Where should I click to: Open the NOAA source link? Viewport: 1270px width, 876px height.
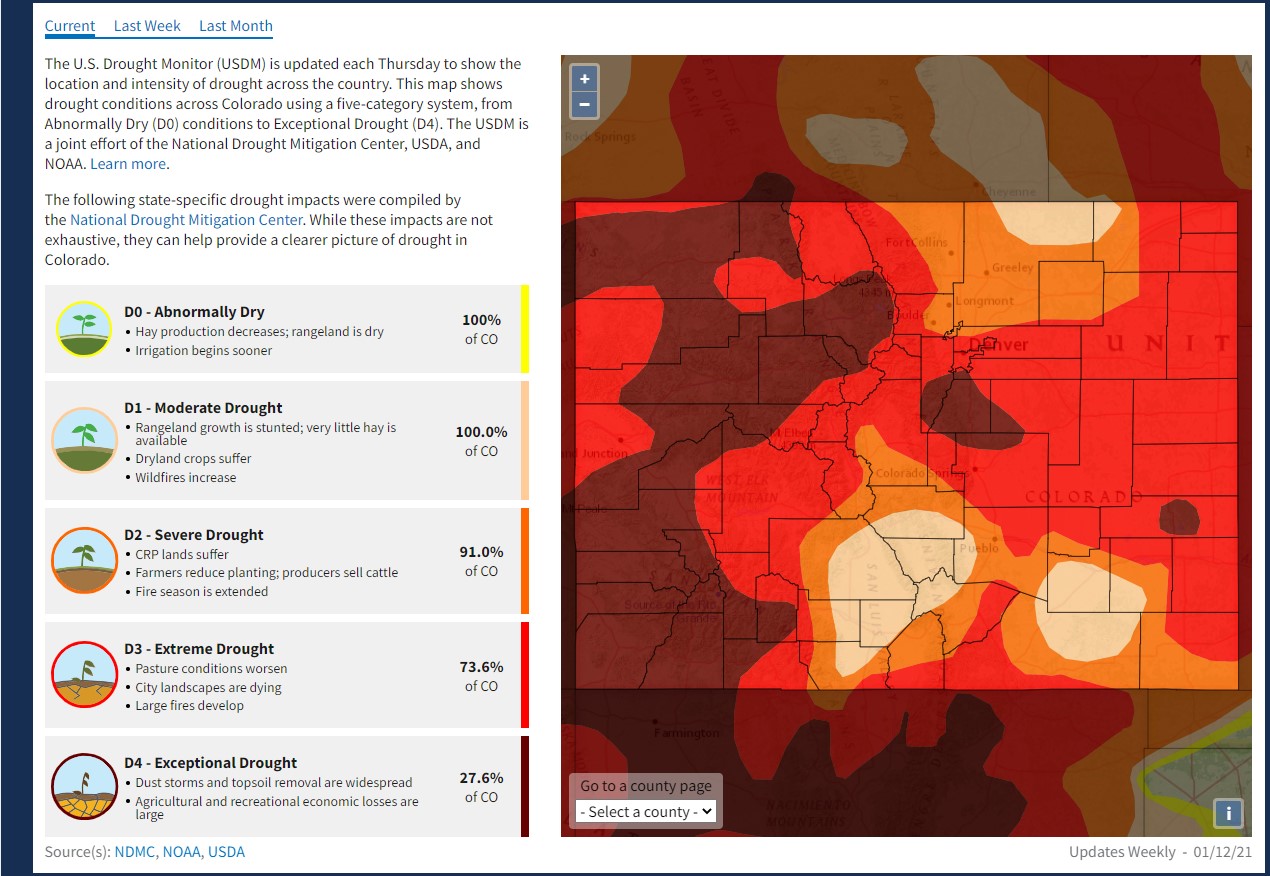[x=183, y=852]
